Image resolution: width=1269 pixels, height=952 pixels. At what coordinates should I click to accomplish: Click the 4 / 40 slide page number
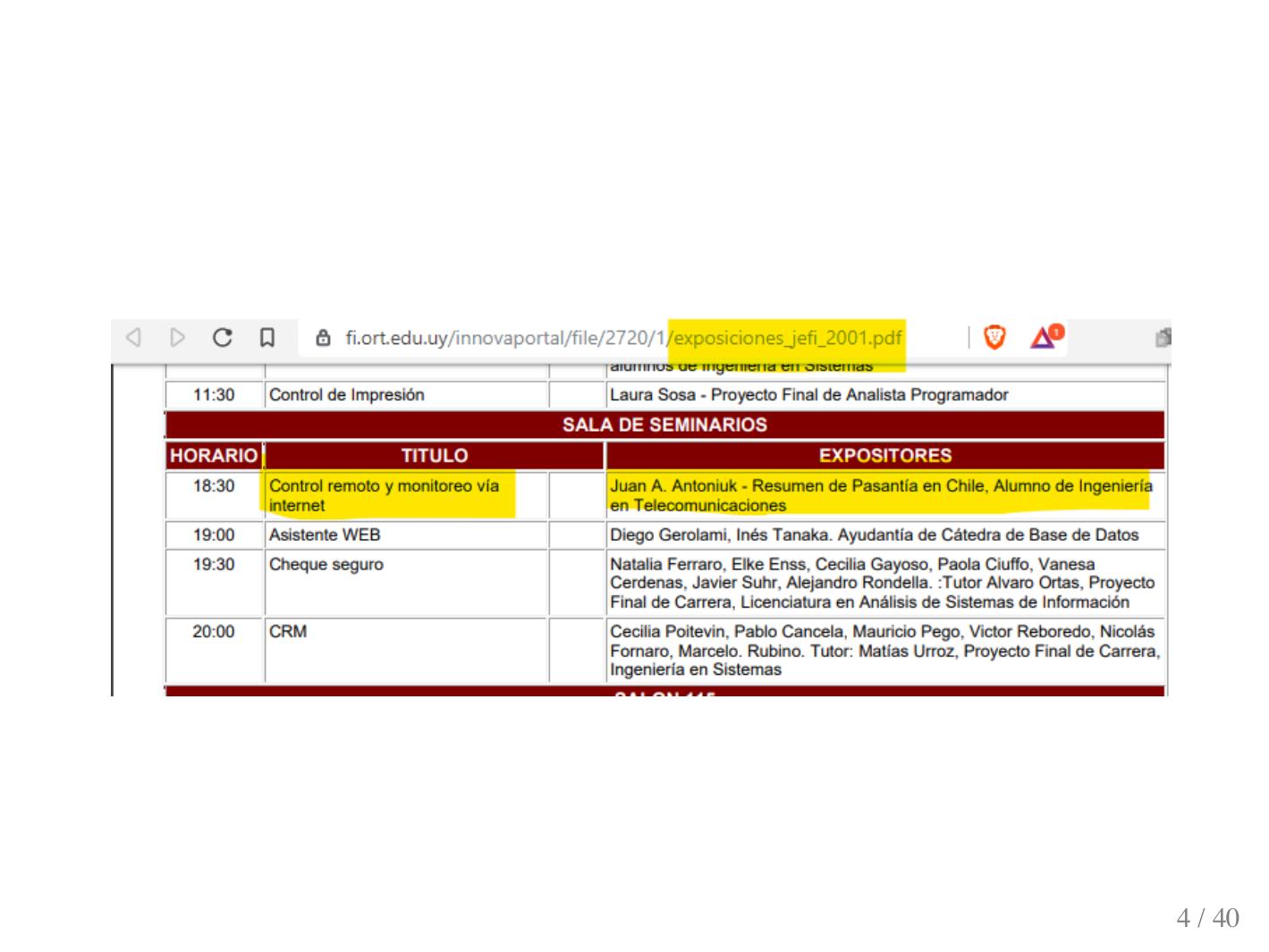pyautogui.click(x=1207, y=918)
